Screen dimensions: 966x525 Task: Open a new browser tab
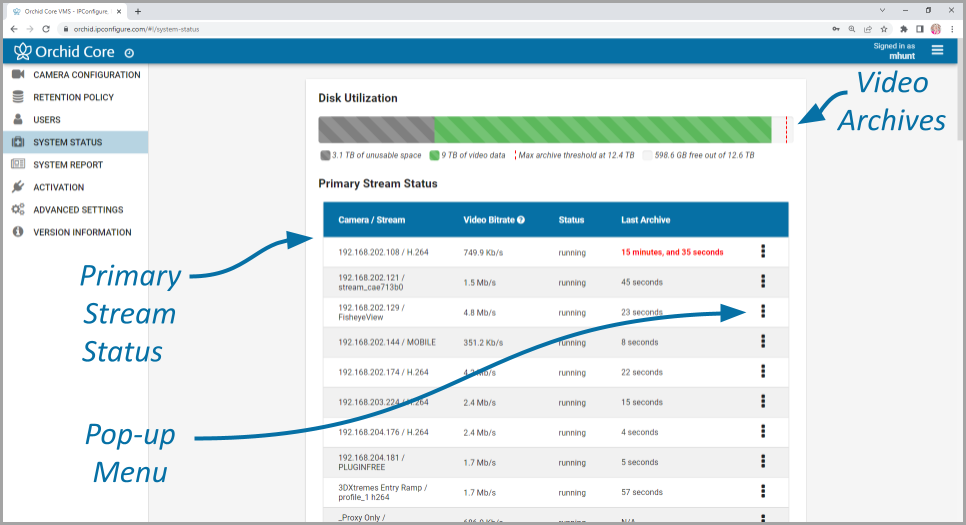(x=138, y=11)
